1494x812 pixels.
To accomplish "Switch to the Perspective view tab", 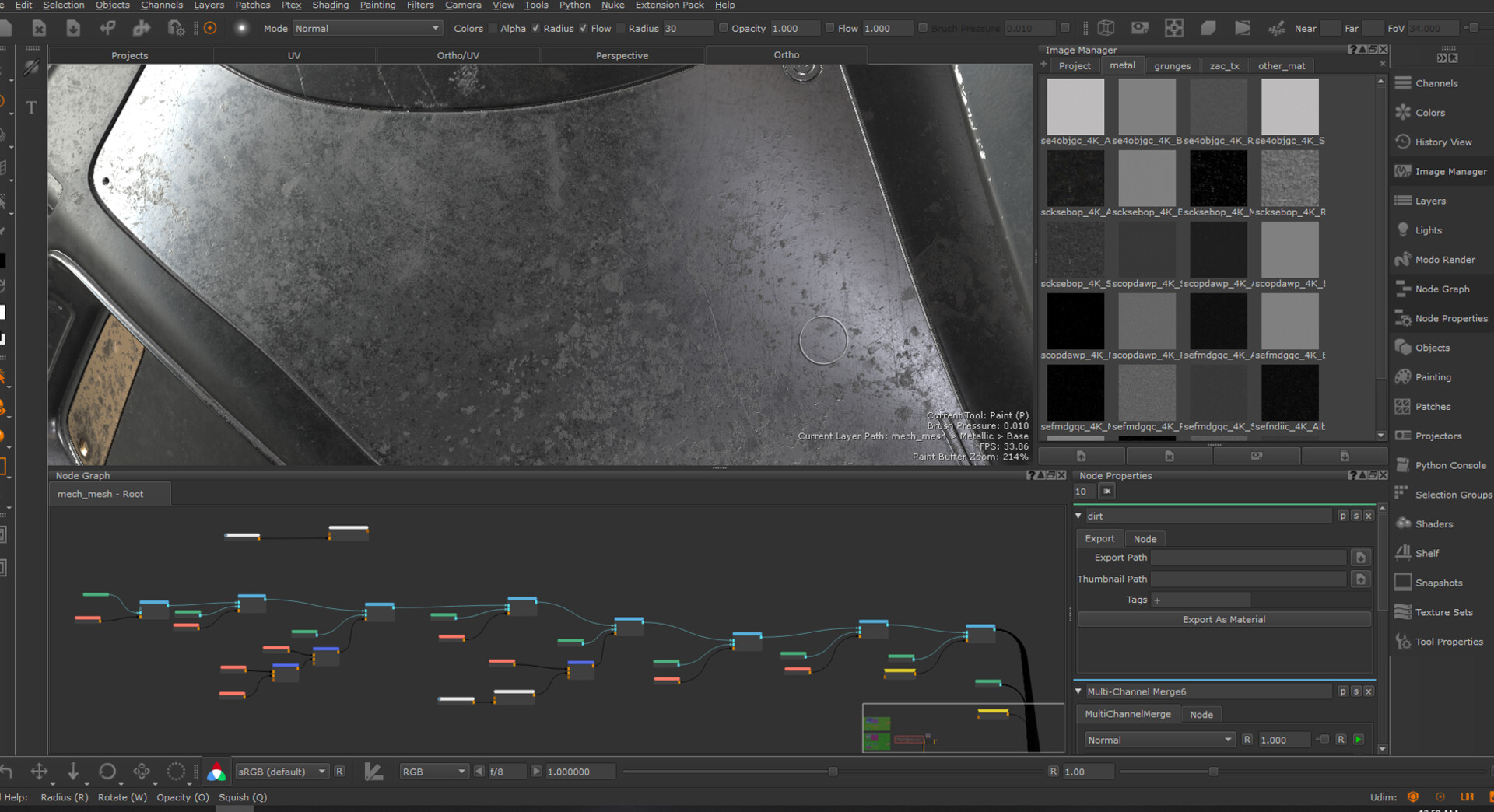I will [622, 55].
